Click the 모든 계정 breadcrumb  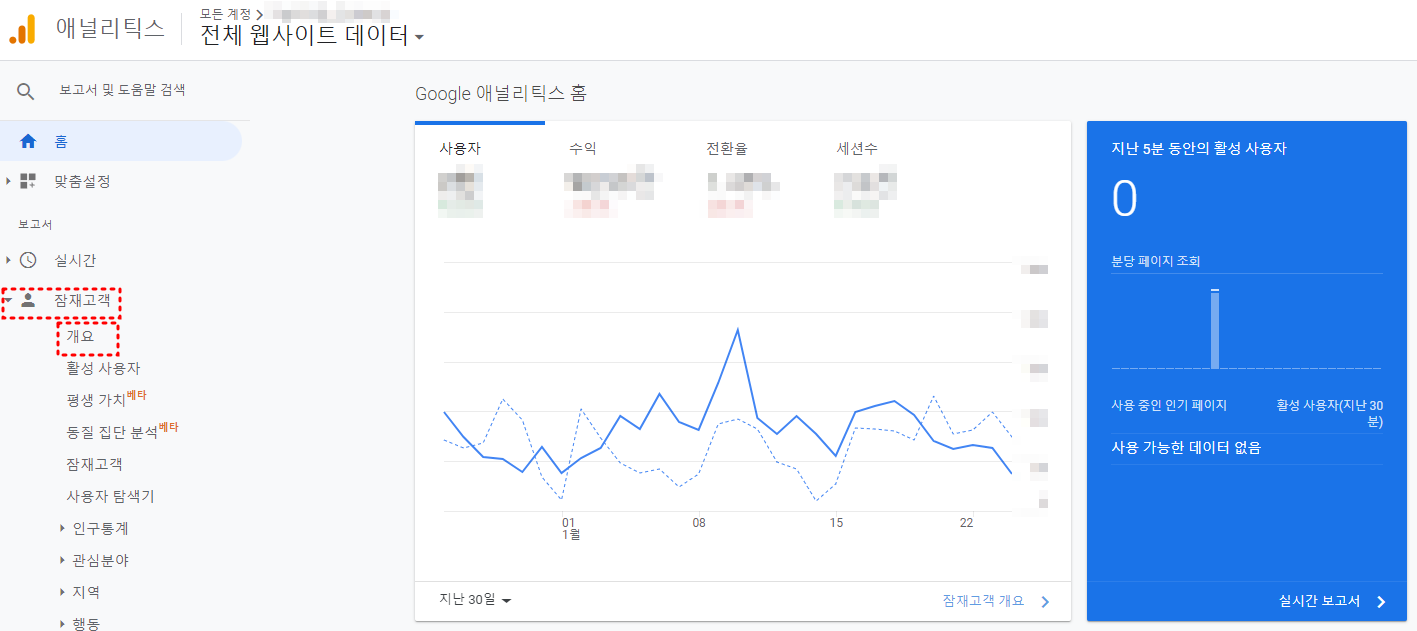click(227, 13)
